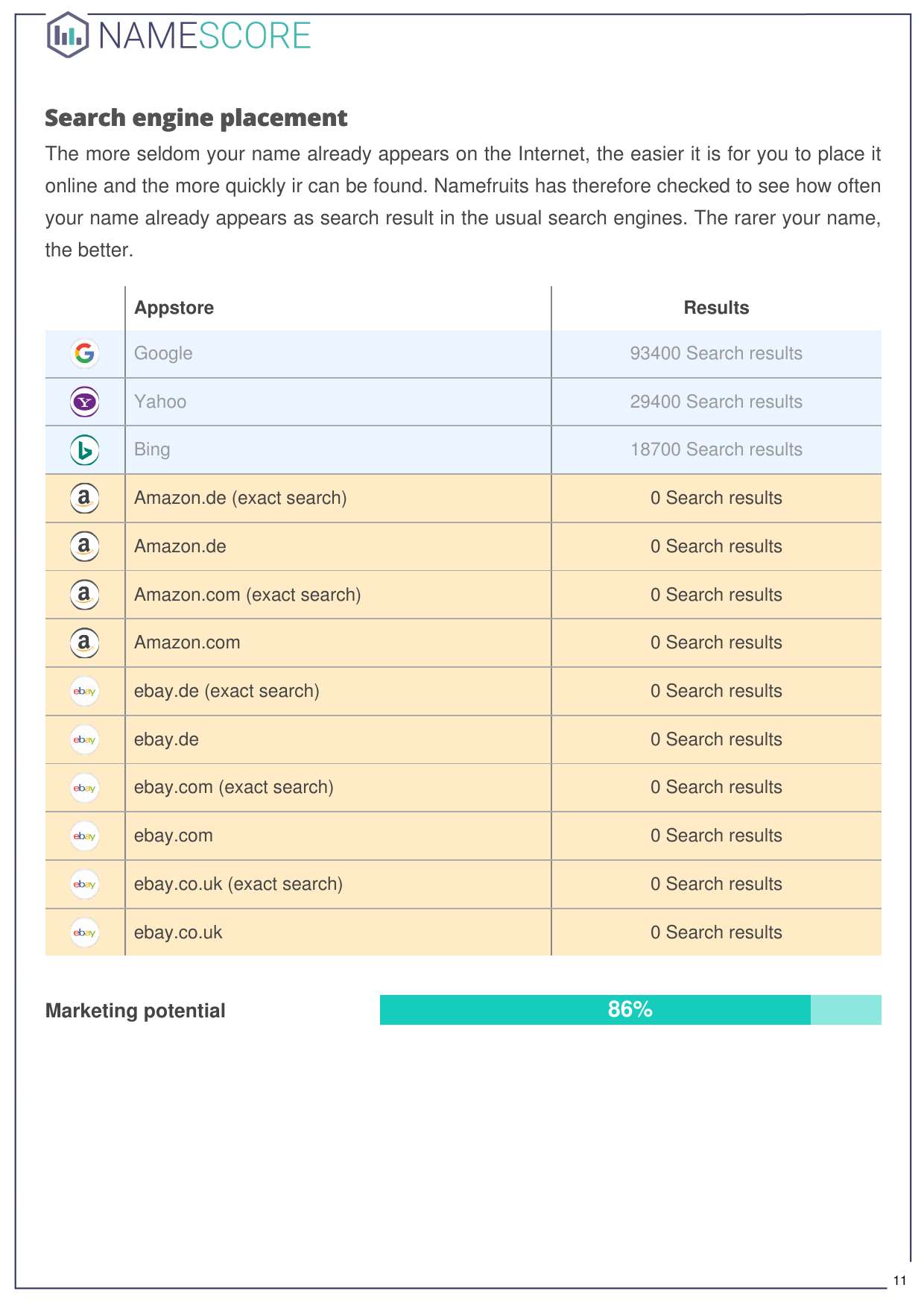The height and width of the screenshot is (1308, 924).
Task: Click the Marketing potential 86% progress bar
Action: click(x=630, y=1010)
